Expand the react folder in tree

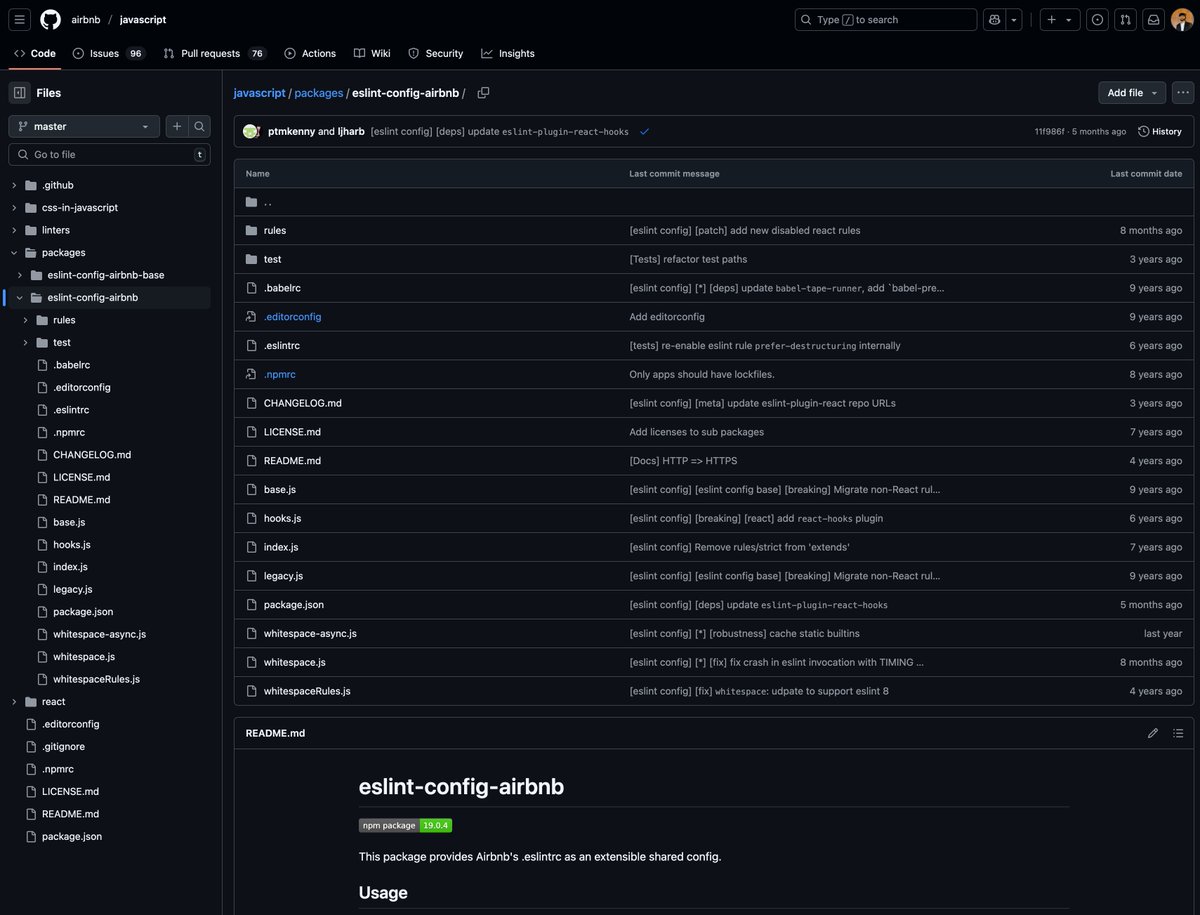(x=14, y=701)
